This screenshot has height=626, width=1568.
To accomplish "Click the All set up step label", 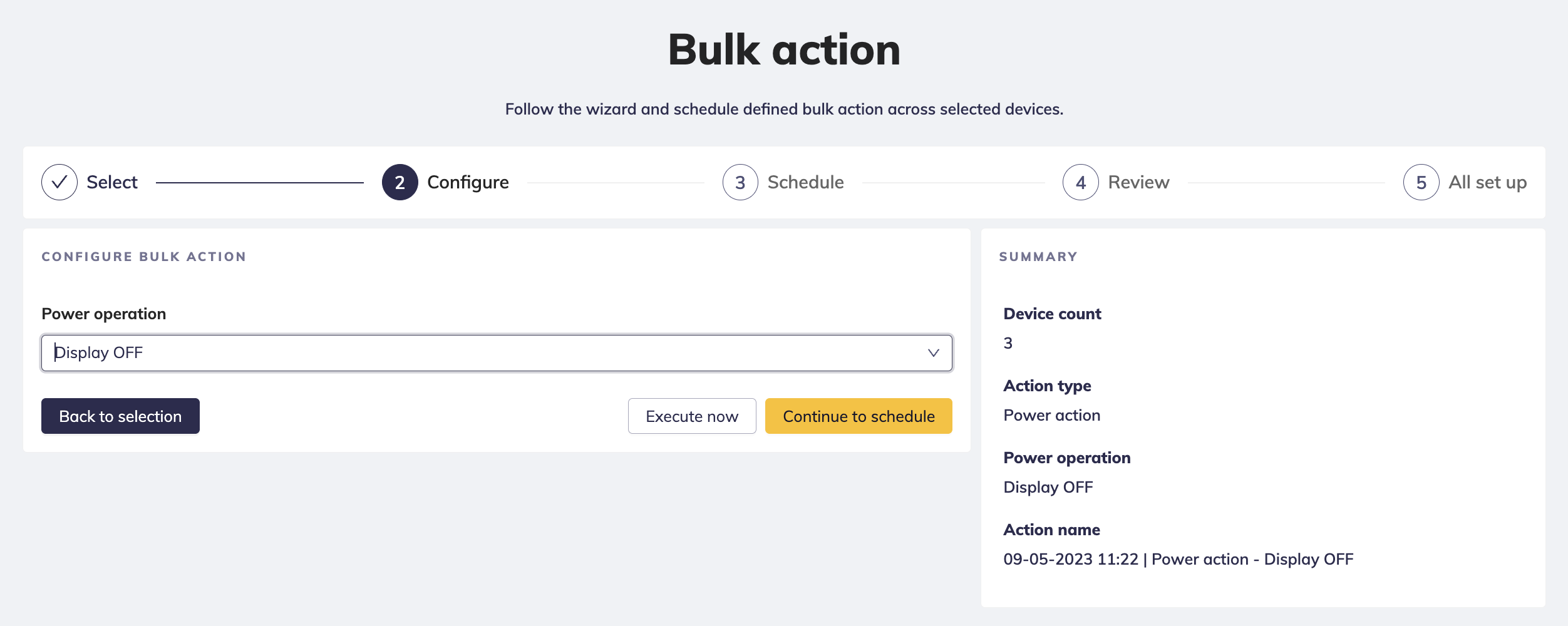I will [x=1487, y=182].
